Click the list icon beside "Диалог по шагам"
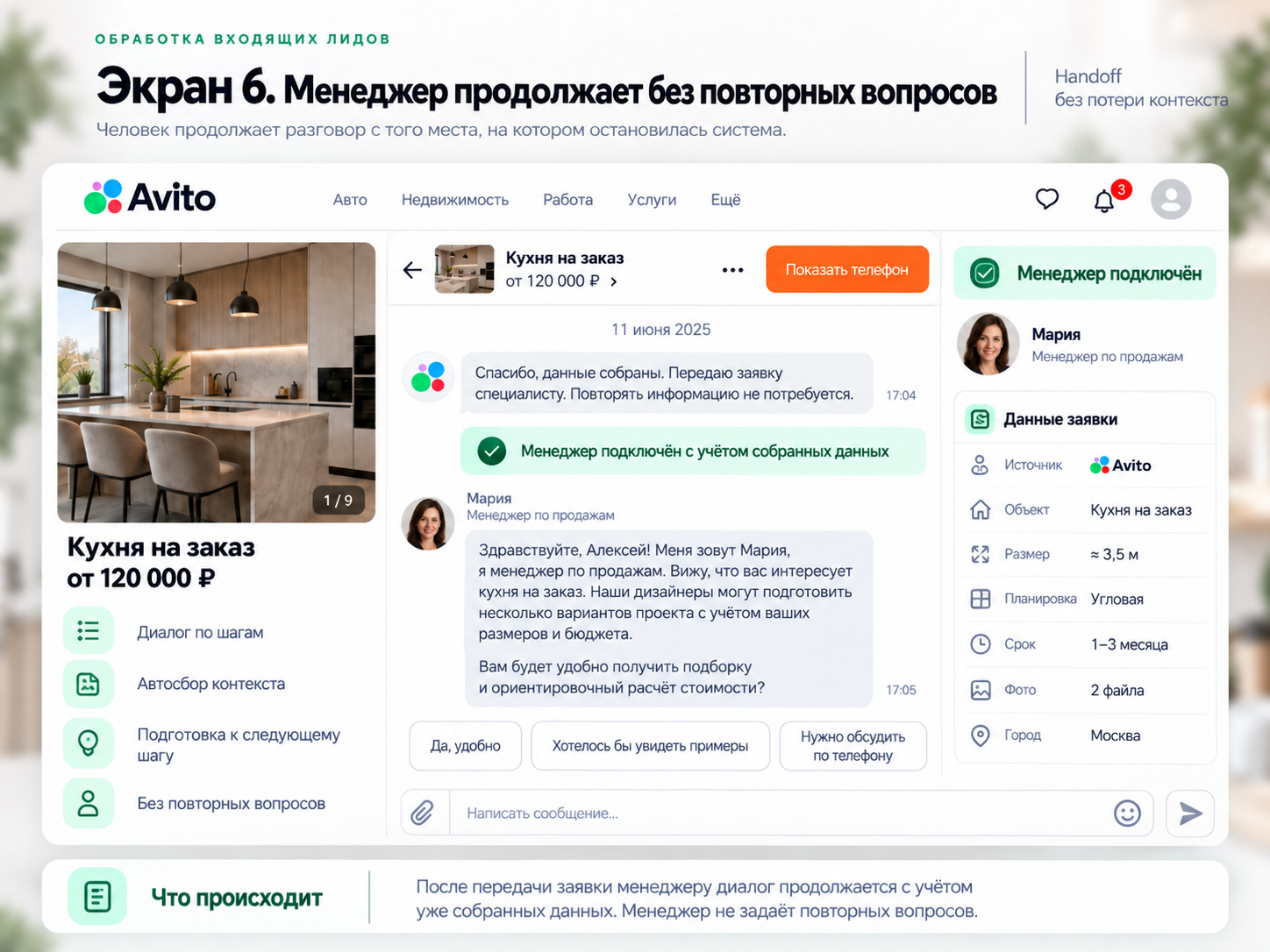 (x=89, y=631)
